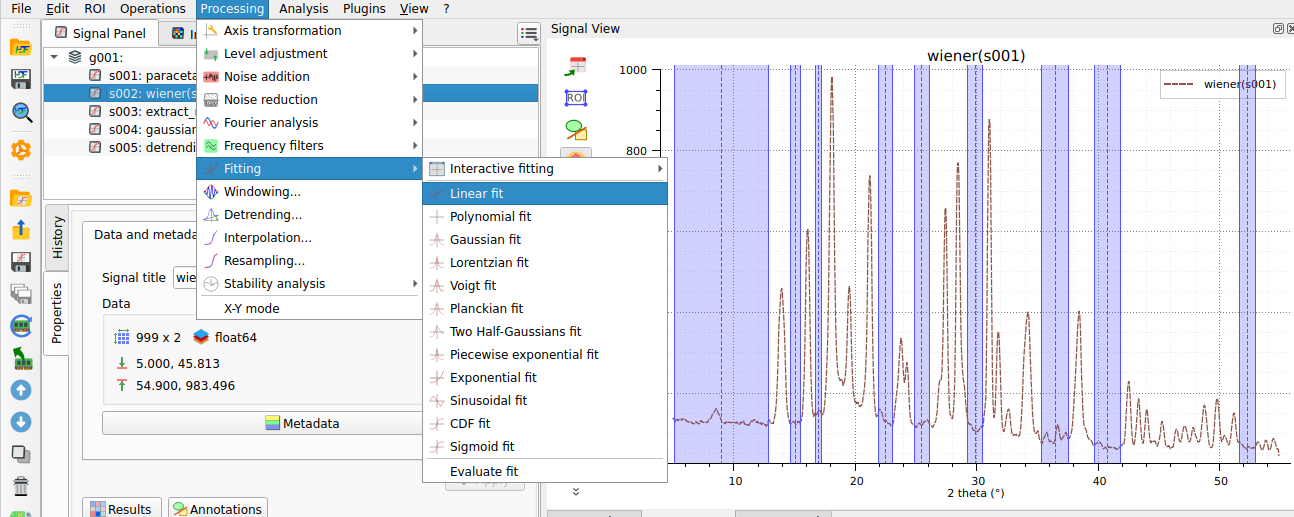This screenshot has width=1294, height=517.
Task: Click the blue up-arrow move icon
Action: (x=21, y=389)
